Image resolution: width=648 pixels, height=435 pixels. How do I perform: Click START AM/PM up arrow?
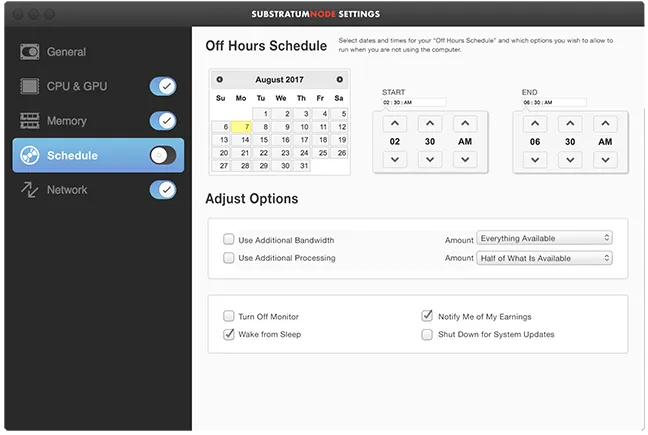[465, 124]
